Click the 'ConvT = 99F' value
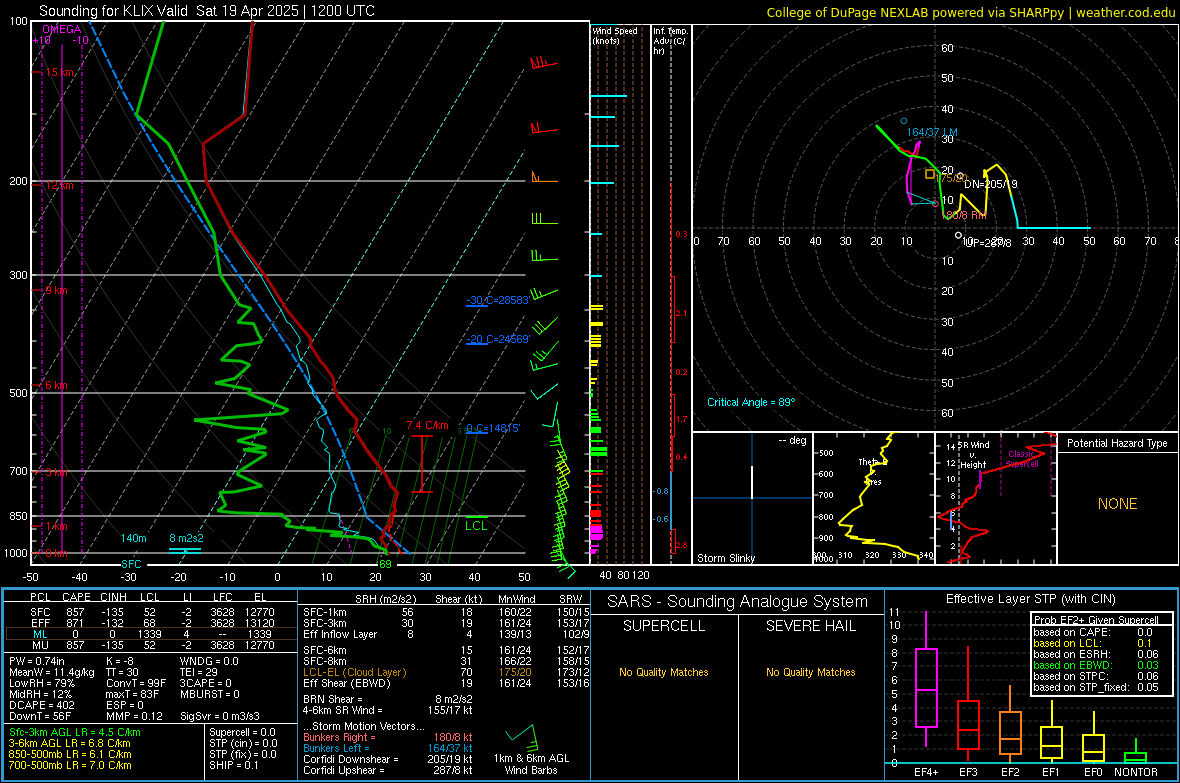This screenshot has width=1180, height=783. 135,684
